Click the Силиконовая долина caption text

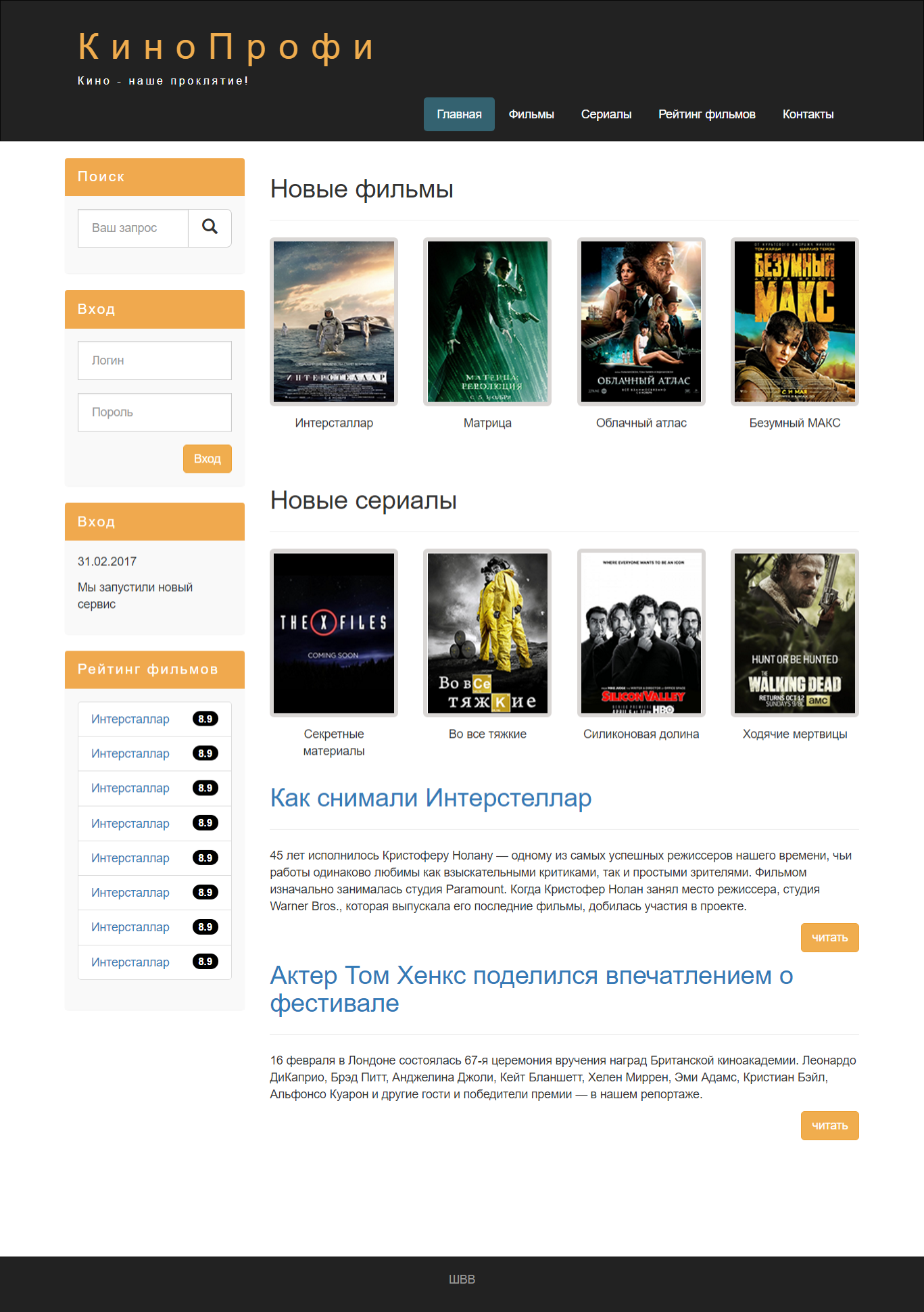coord(641,734)
